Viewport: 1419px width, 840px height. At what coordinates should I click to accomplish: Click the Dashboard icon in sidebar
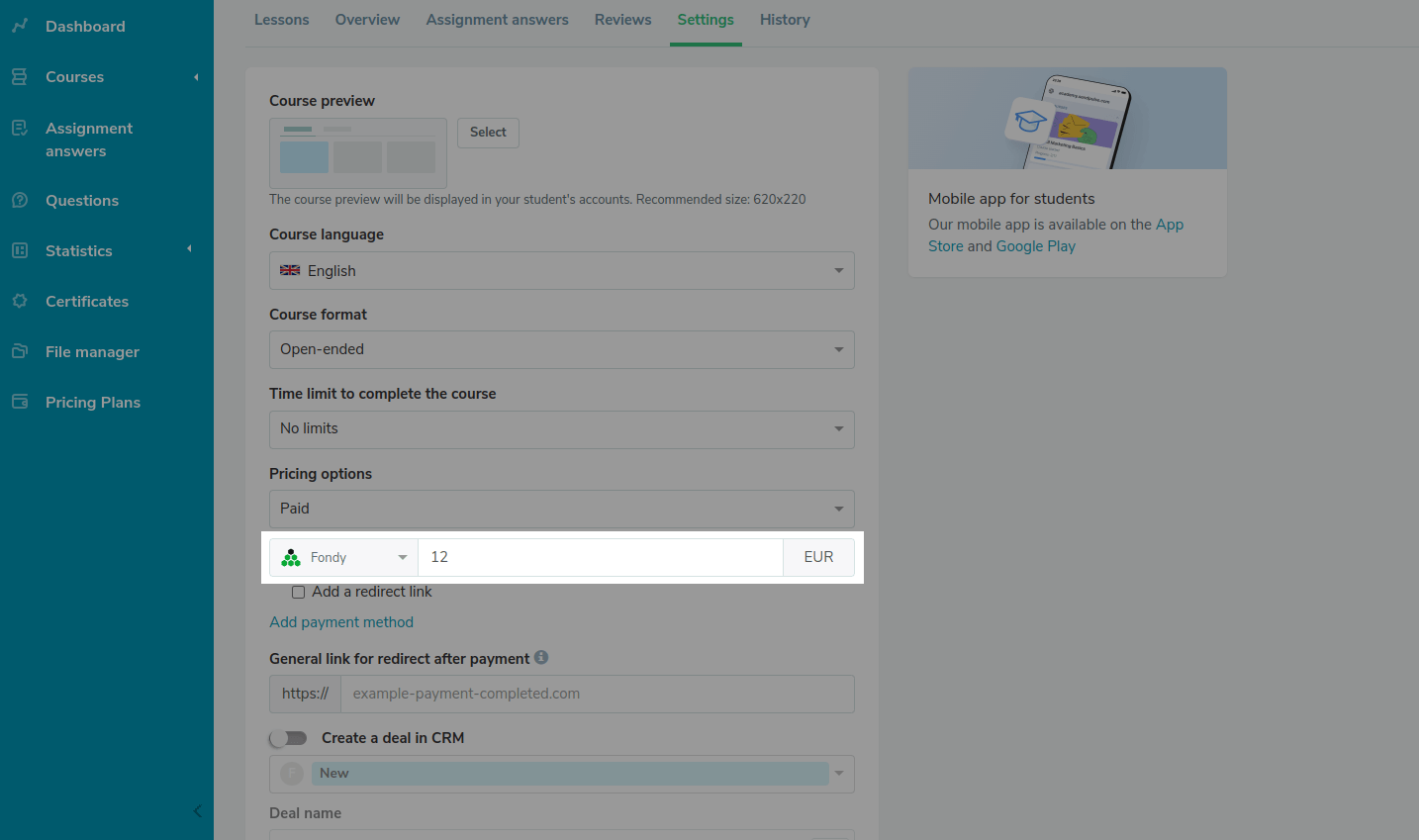tap(20, 26)
